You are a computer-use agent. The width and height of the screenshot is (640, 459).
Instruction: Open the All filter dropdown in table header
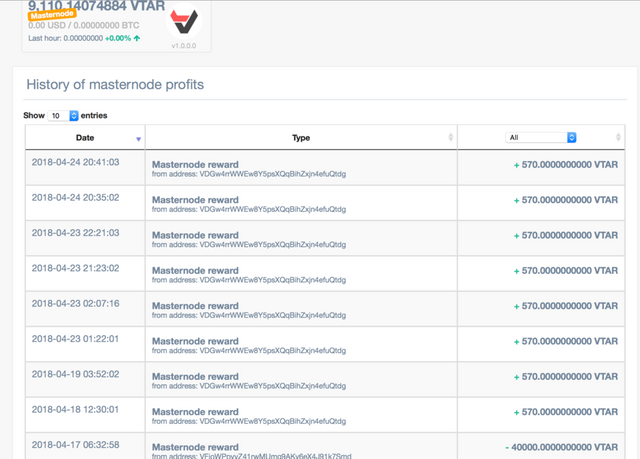click(x=540, y=137)
